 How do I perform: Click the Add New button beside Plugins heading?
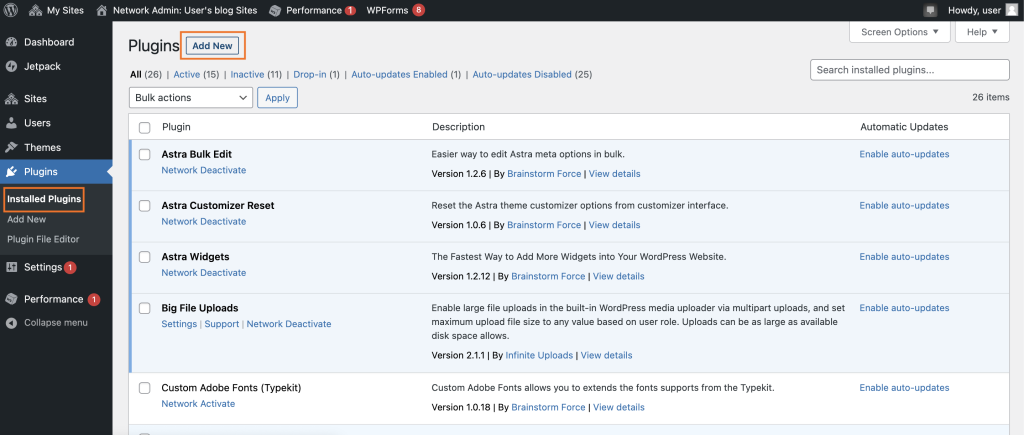coord(212,46)
